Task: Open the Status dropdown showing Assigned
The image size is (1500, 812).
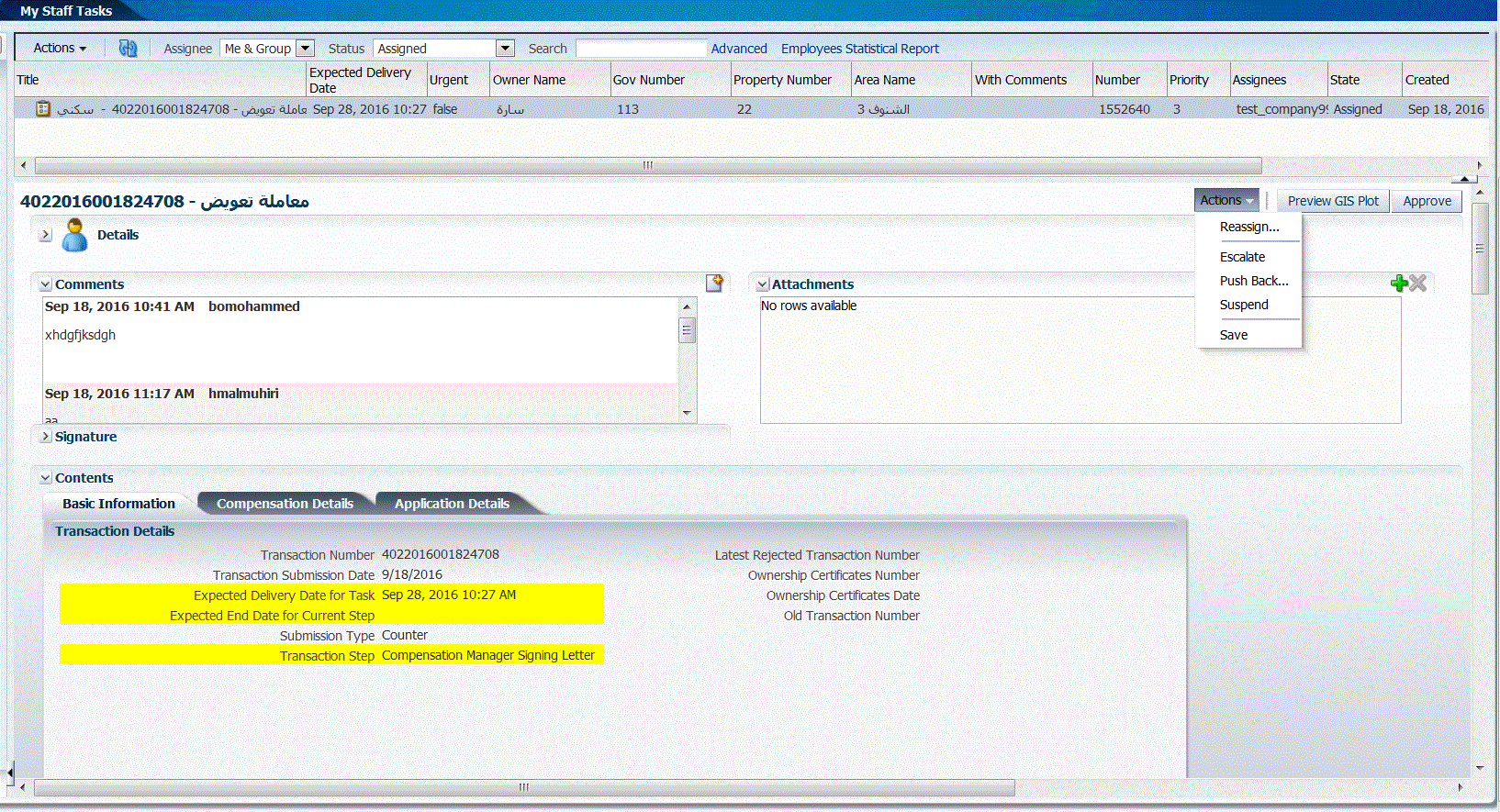Action: click(504, 49)
